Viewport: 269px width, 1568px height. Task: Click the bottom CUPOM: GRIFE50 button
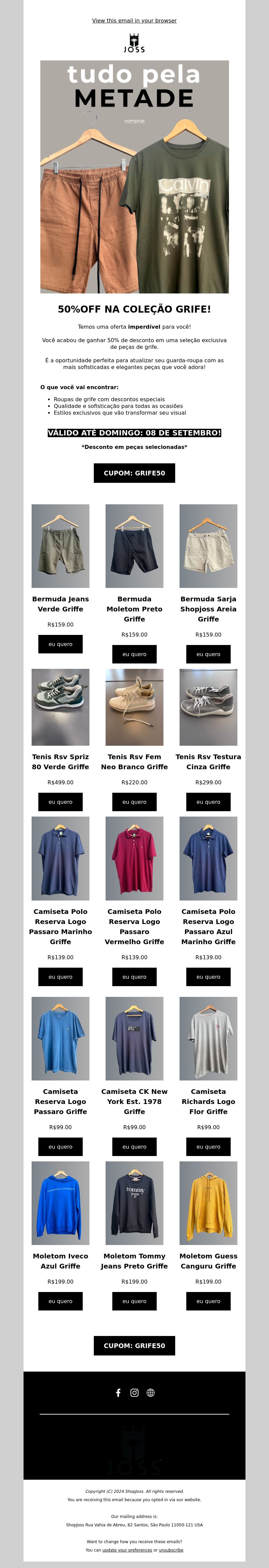[x=134, y=1346]
